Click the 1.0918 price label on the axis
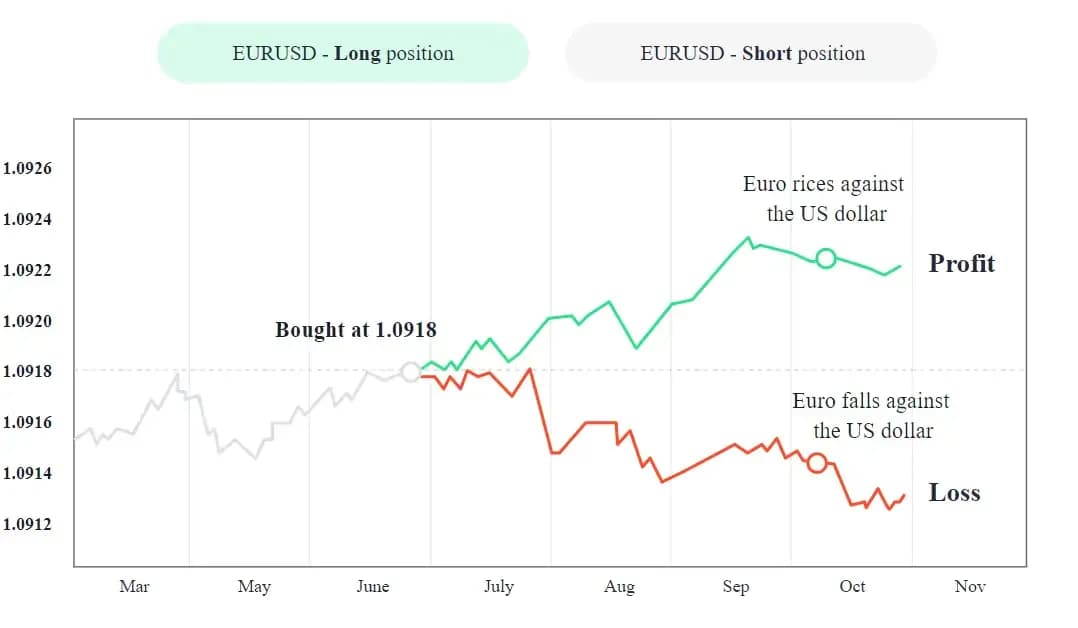The width and height of the screenshot is (1078, 628). pyautogui.click(x=27, y=371)
